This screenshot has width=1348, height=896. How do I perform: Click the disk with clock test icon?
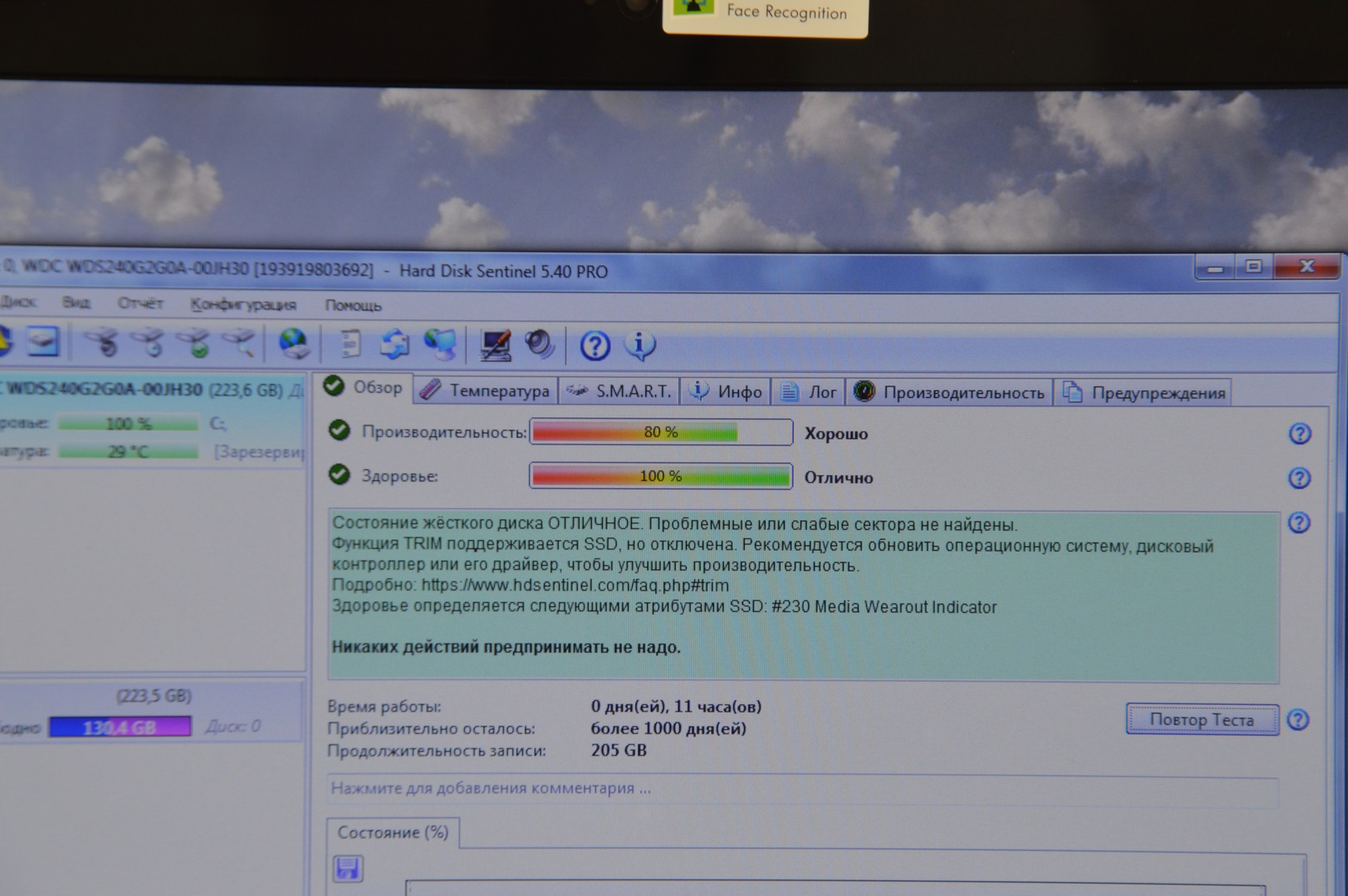point(149,342)
